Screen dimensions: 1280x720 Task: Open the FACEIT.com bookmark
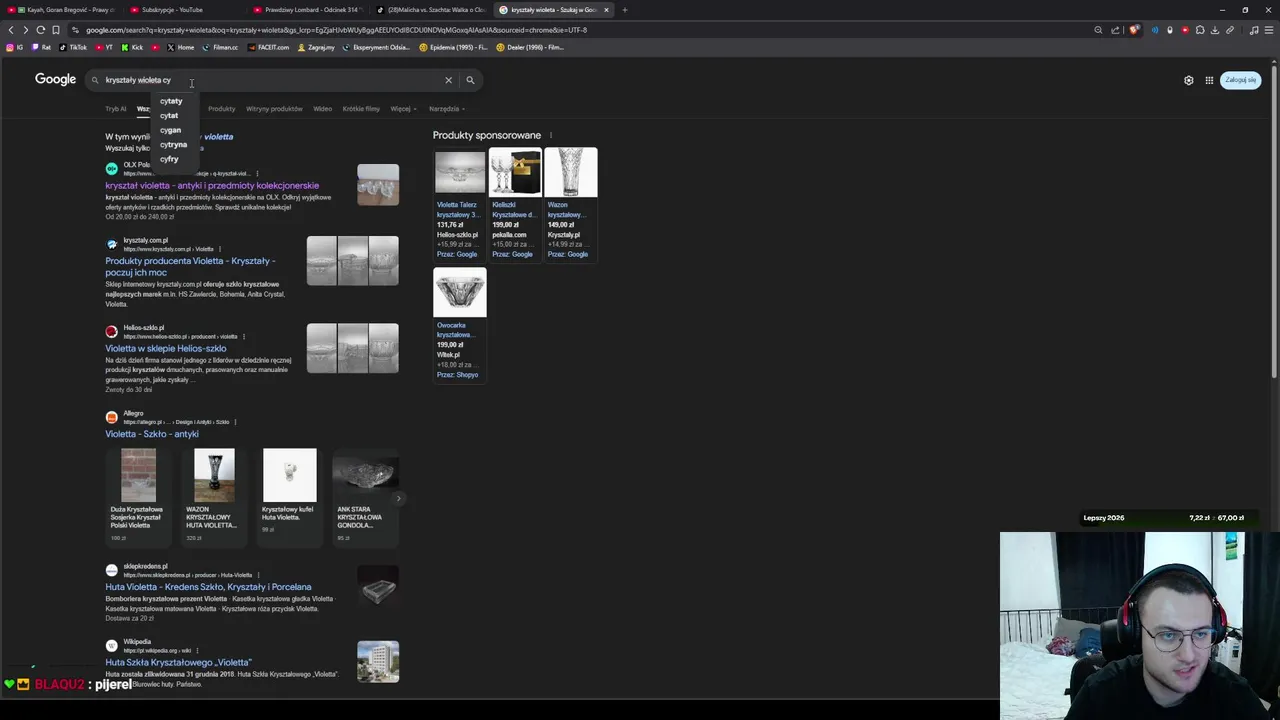point(268,47)
